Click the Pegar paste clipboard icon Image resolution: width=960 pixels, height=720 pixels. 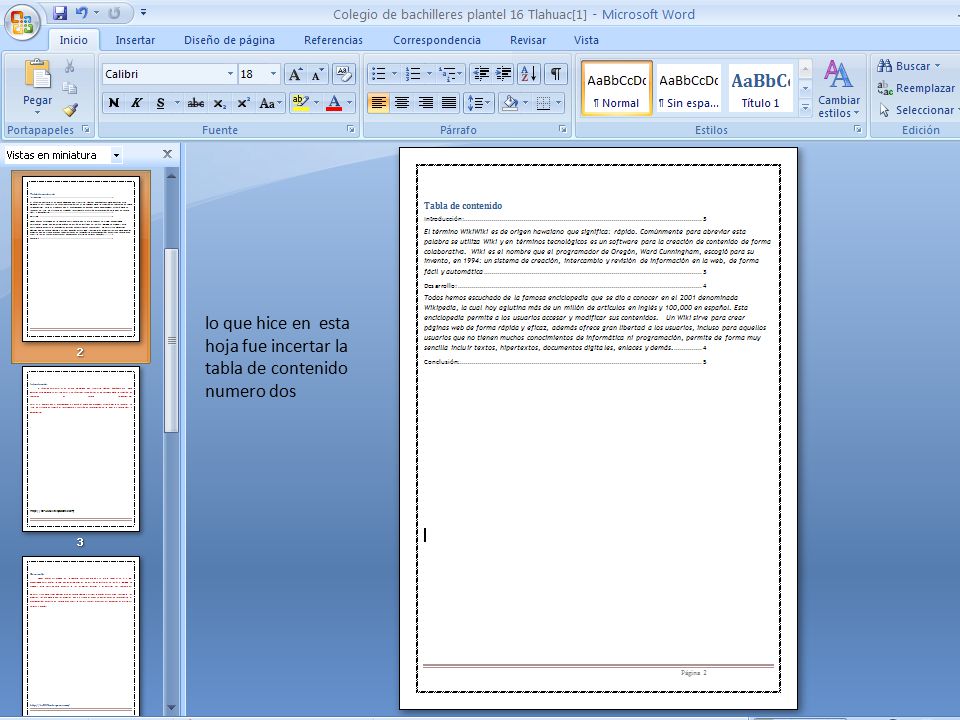37,74
